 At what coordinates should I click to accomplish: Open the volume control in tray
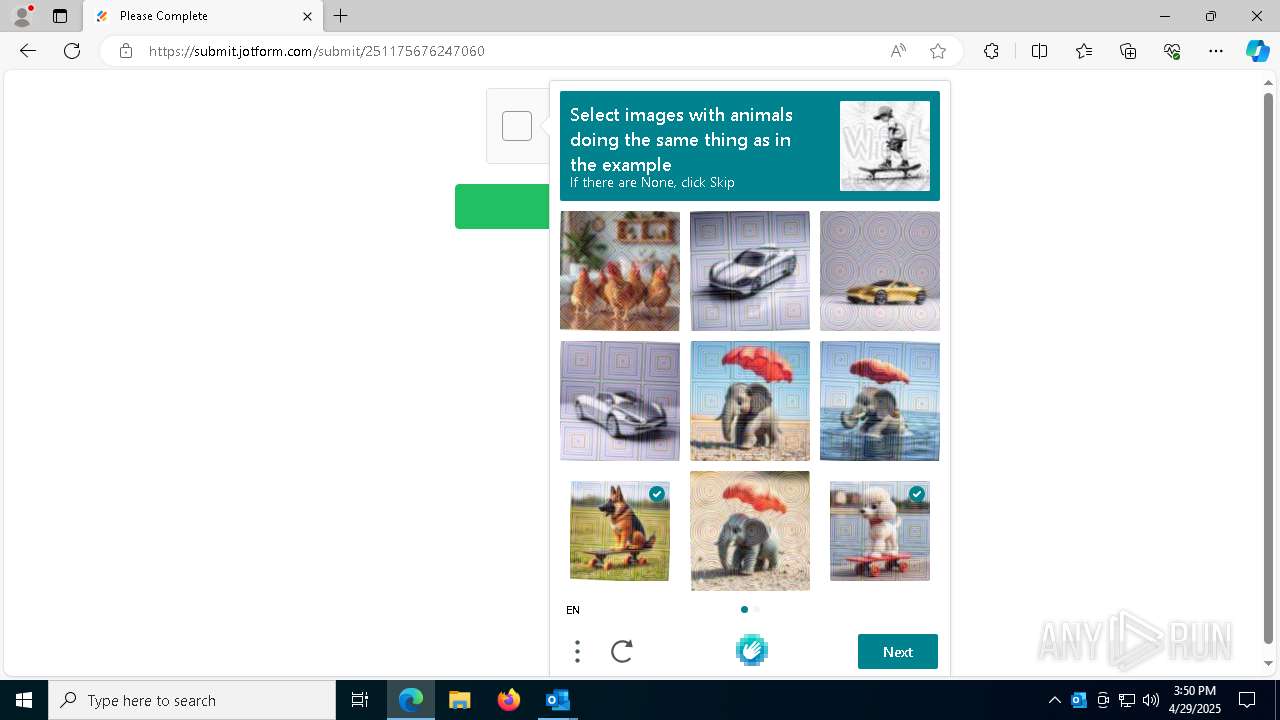[1151, 700]
